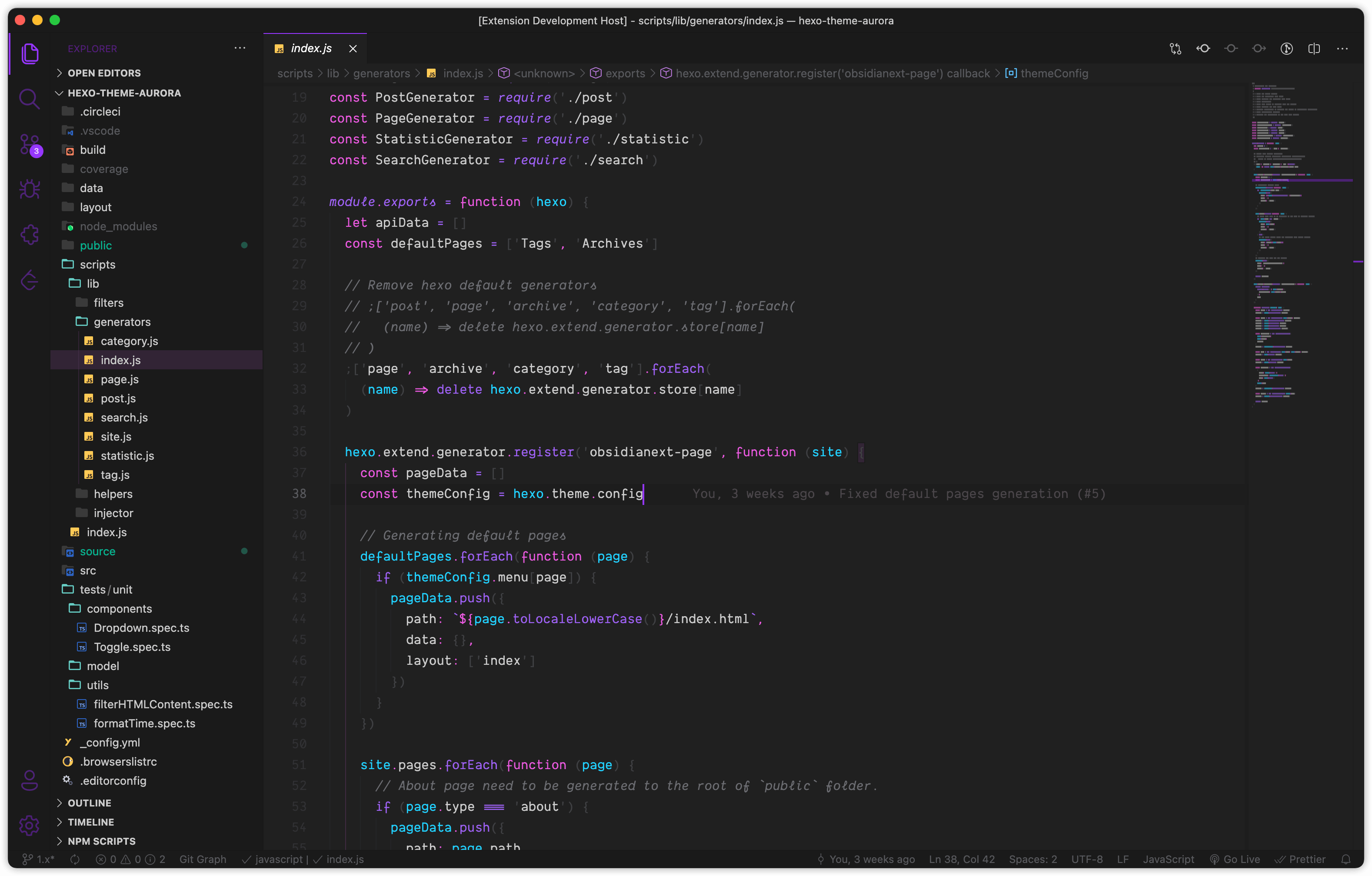Viewport: 1372px width, 876px height.
Task: Expand the TIMELINE section
Action: 157,822
